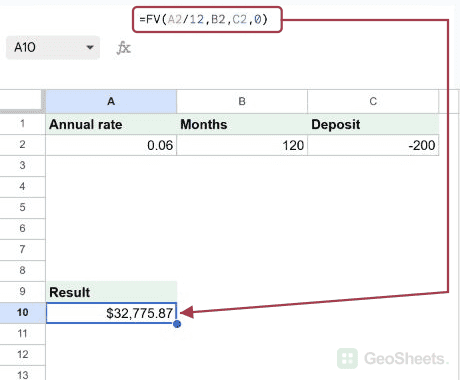Select cell containing 0.06
Image resolution: width=460 pixels, height=380 pixels.
[111, 145]
